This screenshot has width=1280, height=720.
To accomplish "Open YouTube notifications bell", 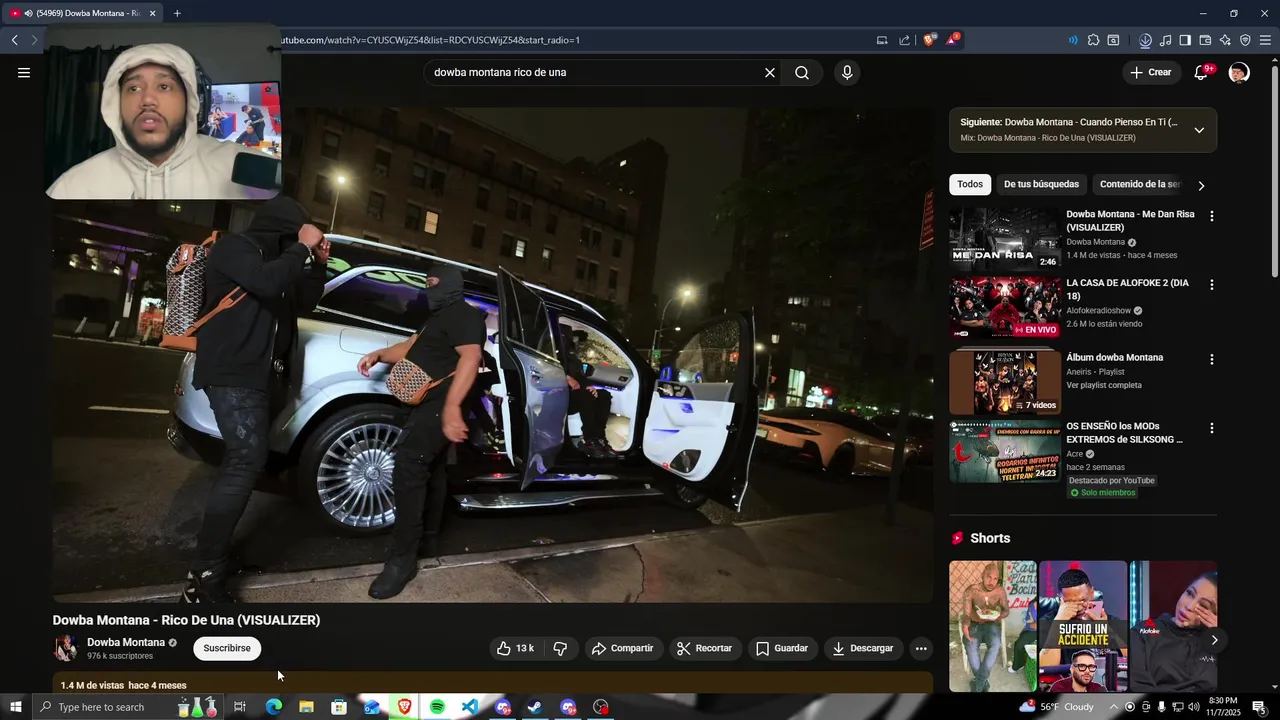I will pos(1202,72).
